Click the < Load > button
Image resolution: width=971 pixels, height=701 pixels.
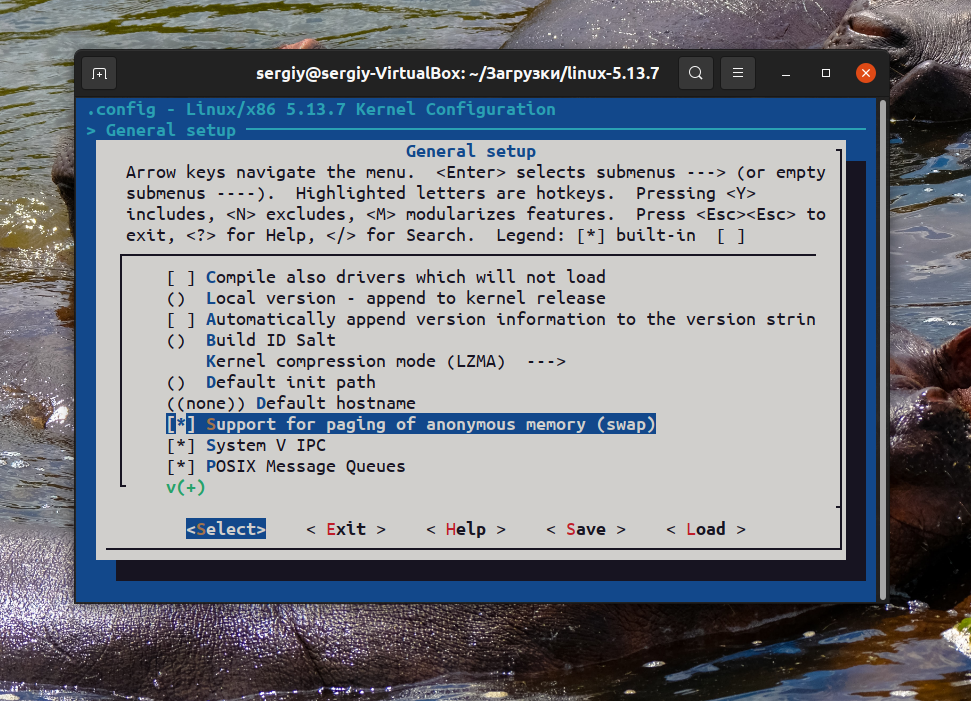click(706, 529)
